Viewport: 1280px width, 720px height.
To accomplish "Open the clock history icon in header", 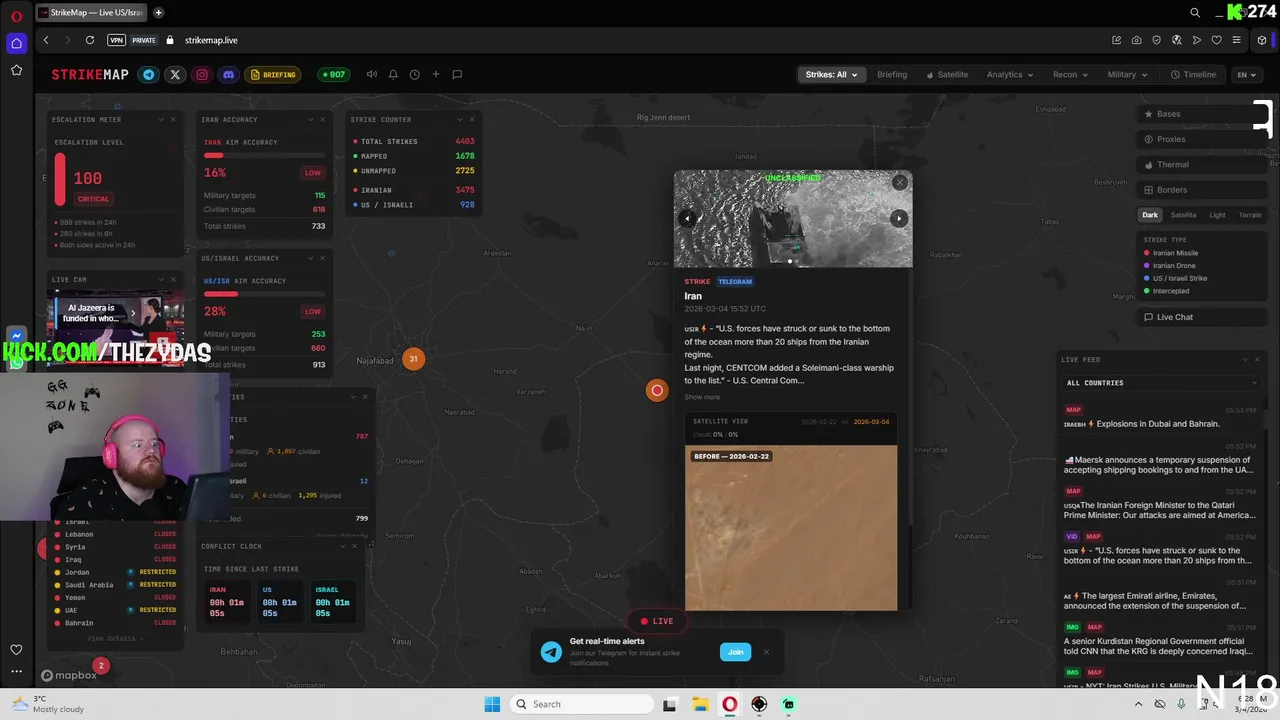I will (x=414, y=74).
